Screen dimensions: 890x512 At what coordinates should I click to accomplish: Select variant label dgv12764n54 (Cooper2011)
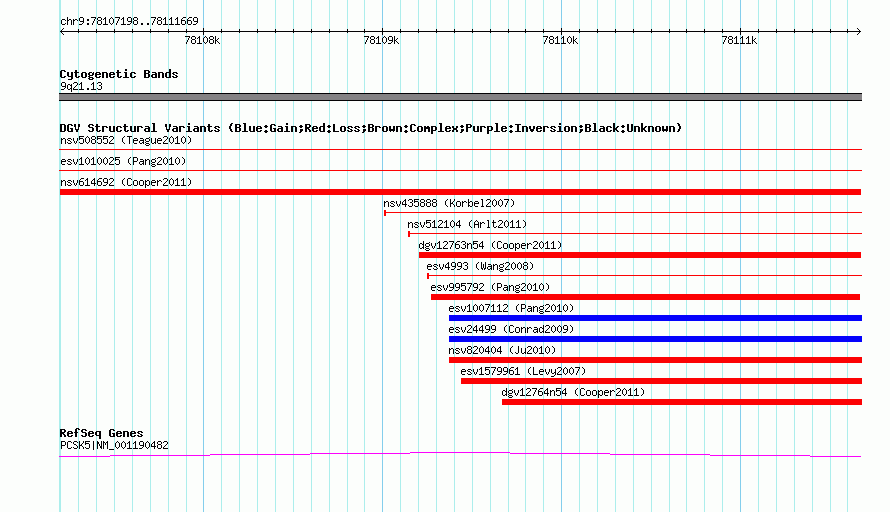[x=573, y=392]
